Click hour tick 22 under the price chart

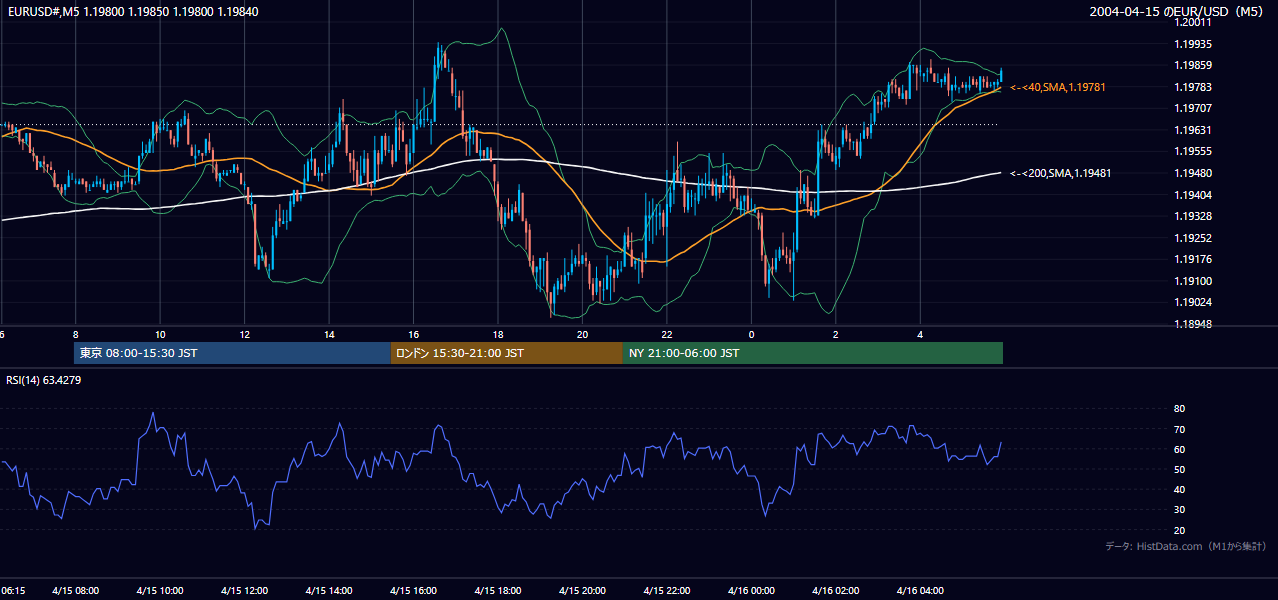667,335
